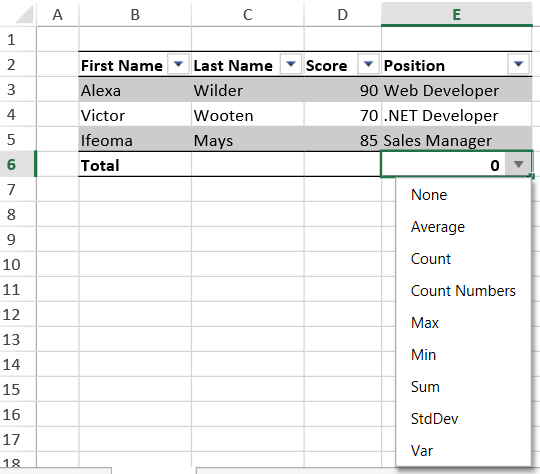Open the Score column filter arrow
Image resolution: width=540 pixels, height=474 pixels.
point(368,64)
